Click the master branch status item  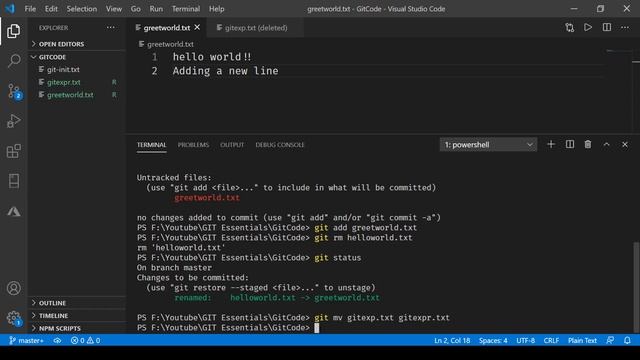(x=26, y=340)
